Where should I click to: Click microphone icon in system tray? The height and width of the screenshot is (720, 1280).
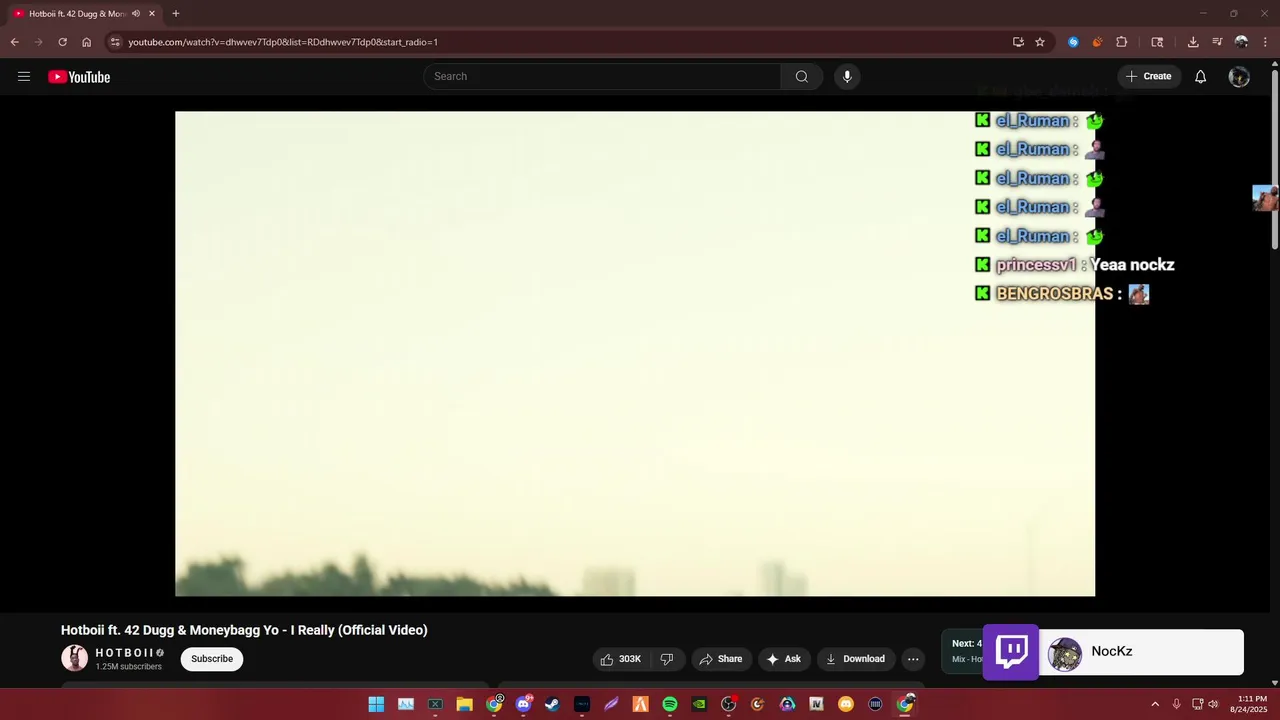pyautogui.click(x=1177, y=704)
